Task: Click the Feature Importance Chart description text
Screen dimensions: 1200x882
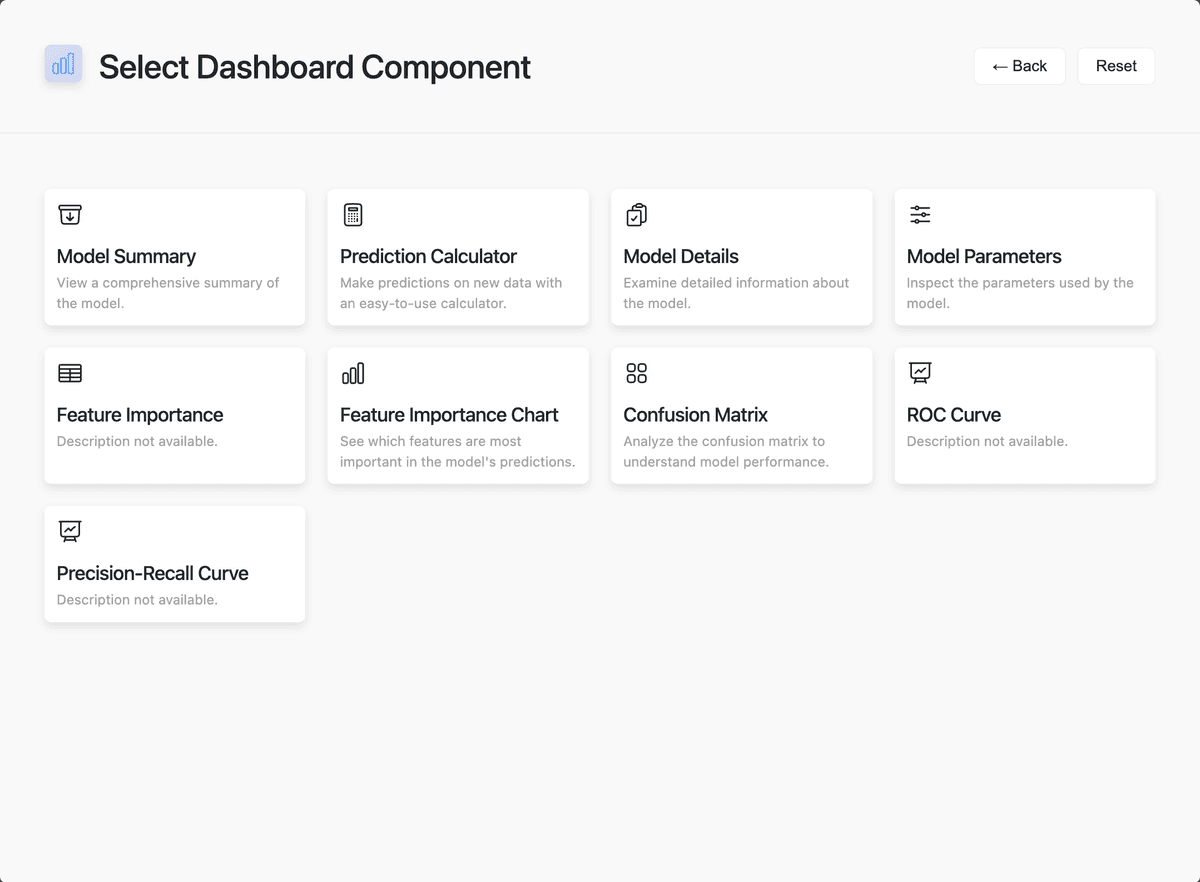Action: tap(457, 451)
